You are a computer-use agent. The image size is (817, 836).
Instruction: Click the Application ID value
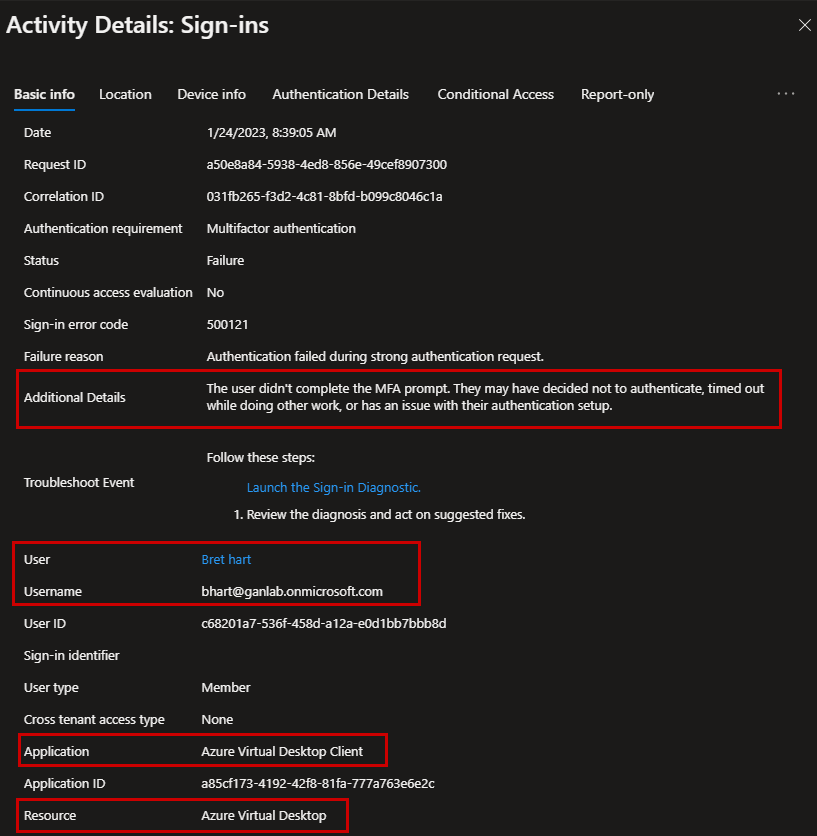[317, 783]
